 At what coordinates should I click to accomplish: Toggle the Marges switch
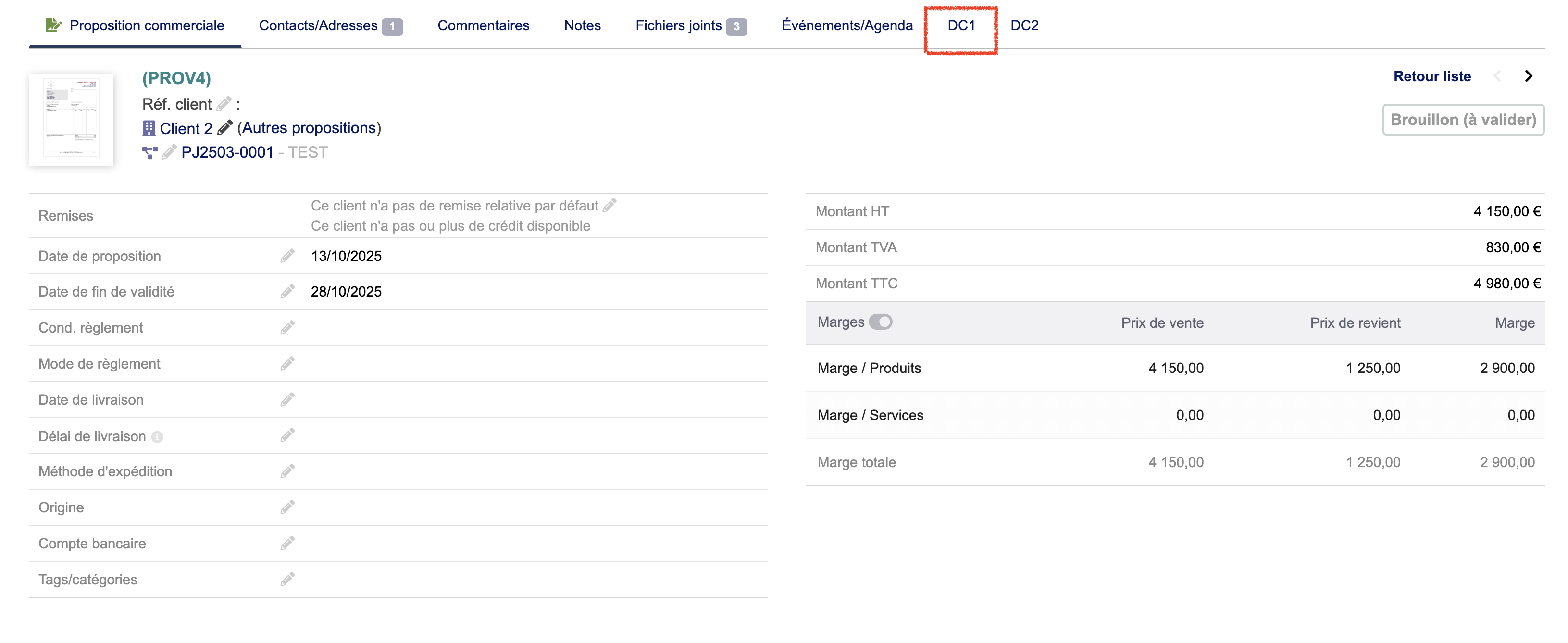[x=880, y=322]
